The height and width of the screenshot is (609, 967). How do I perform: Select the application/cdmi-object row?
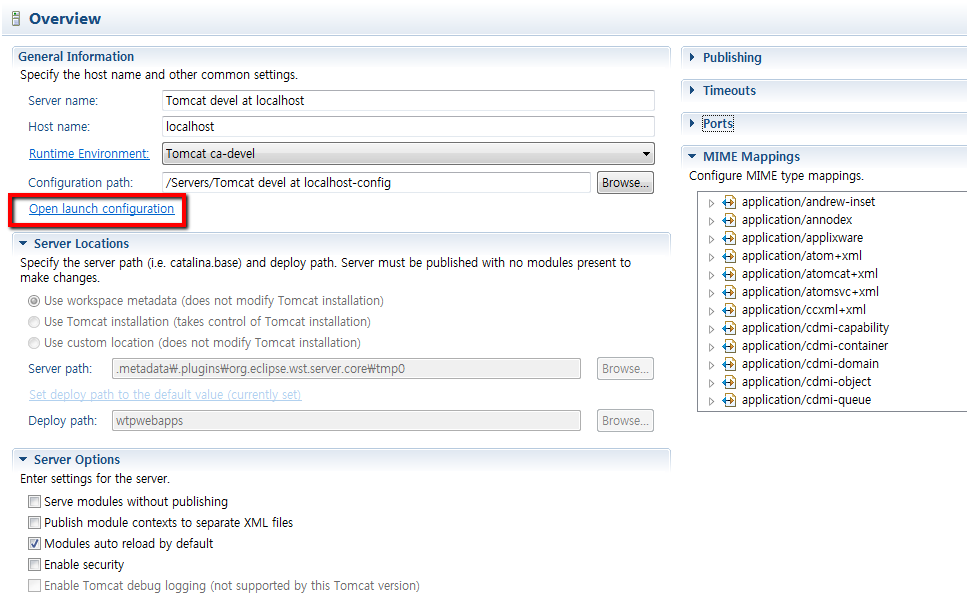coord(807,382)
